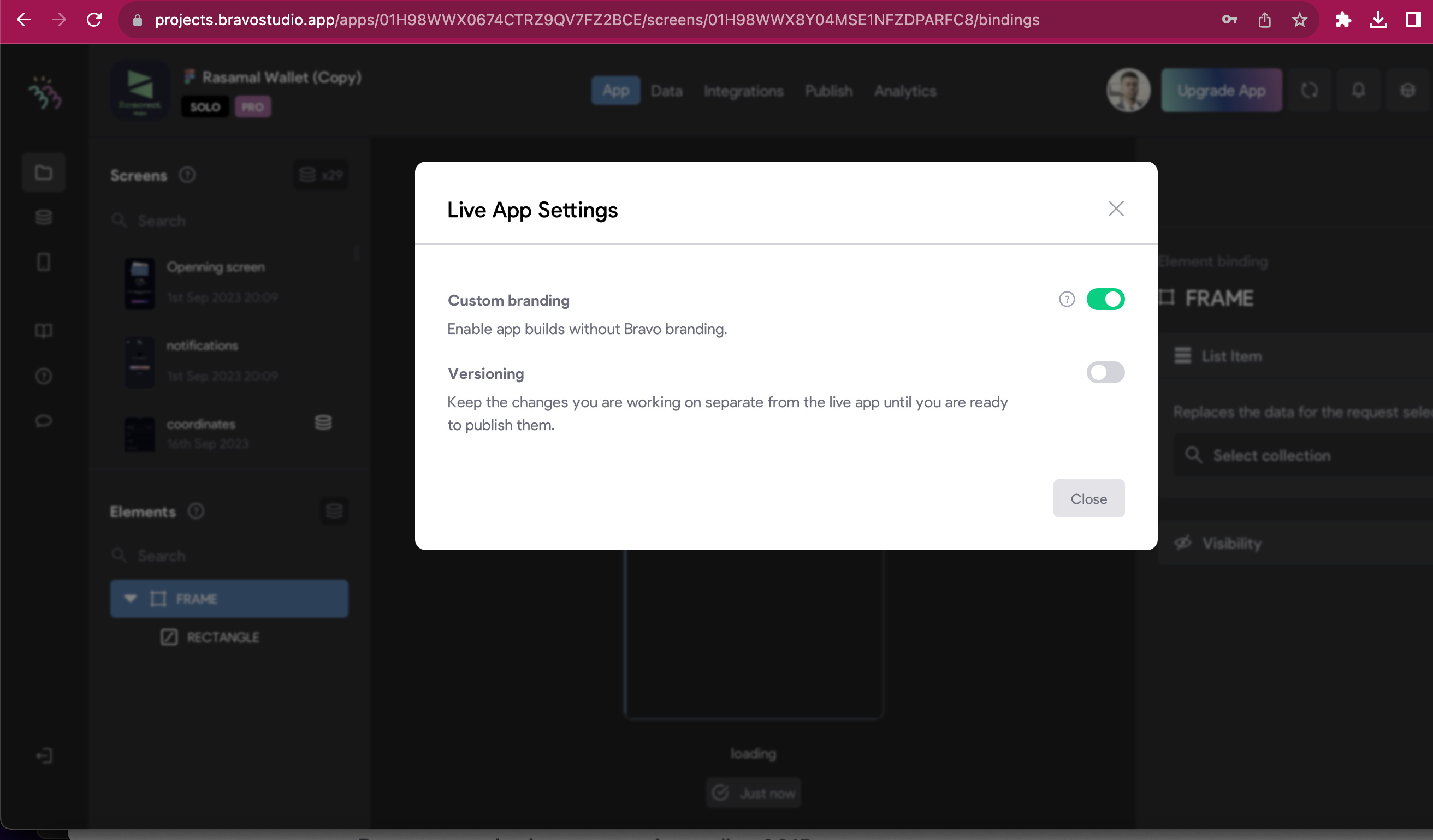
Task: Click the Screens search field
Action: (x=230, y=221)
